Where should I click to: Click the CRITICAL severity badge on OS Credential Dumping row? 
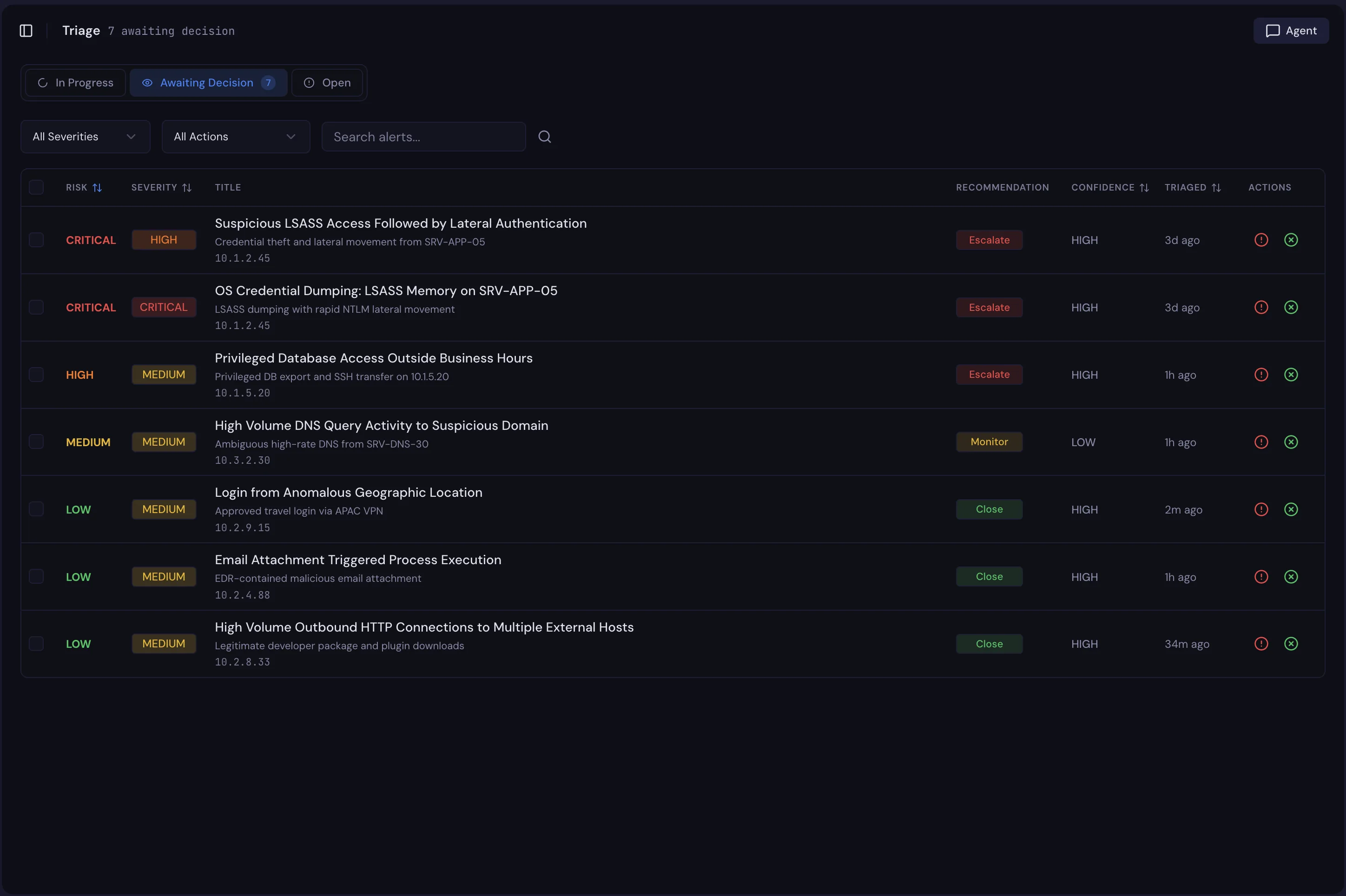tap(164, 308)
